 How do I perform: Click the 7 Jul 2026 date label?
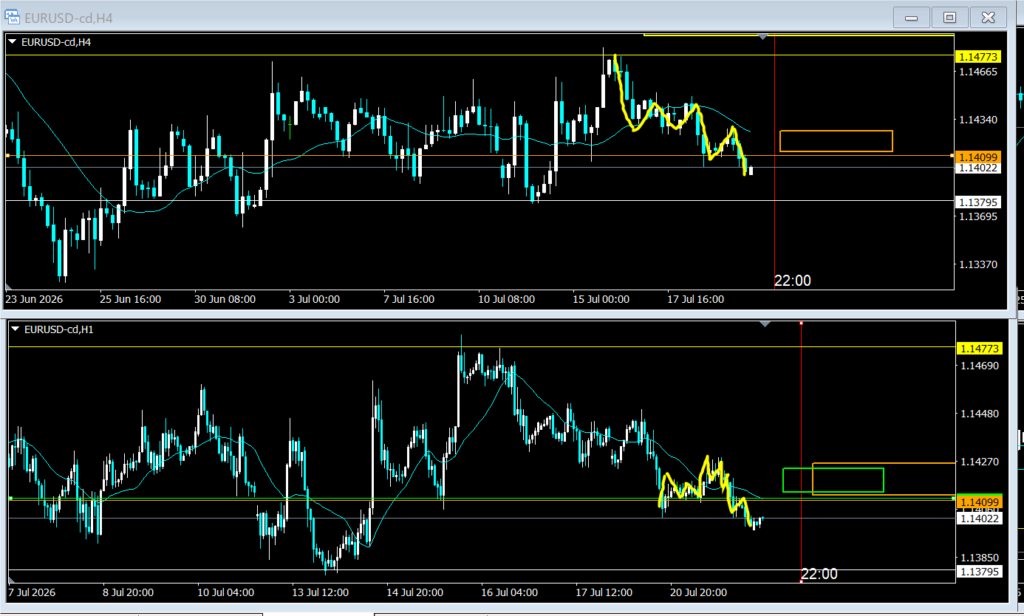click(32, 592)
